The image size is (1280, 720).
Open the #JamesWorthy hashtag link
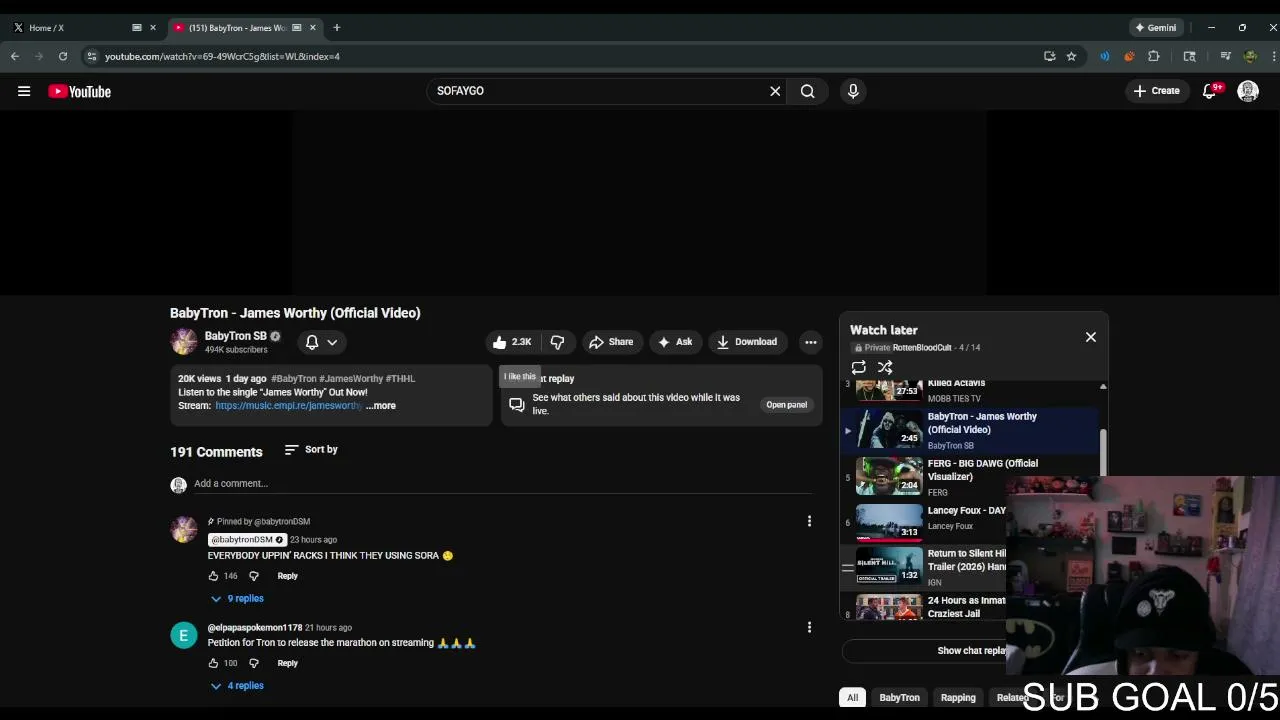point(351,379)
